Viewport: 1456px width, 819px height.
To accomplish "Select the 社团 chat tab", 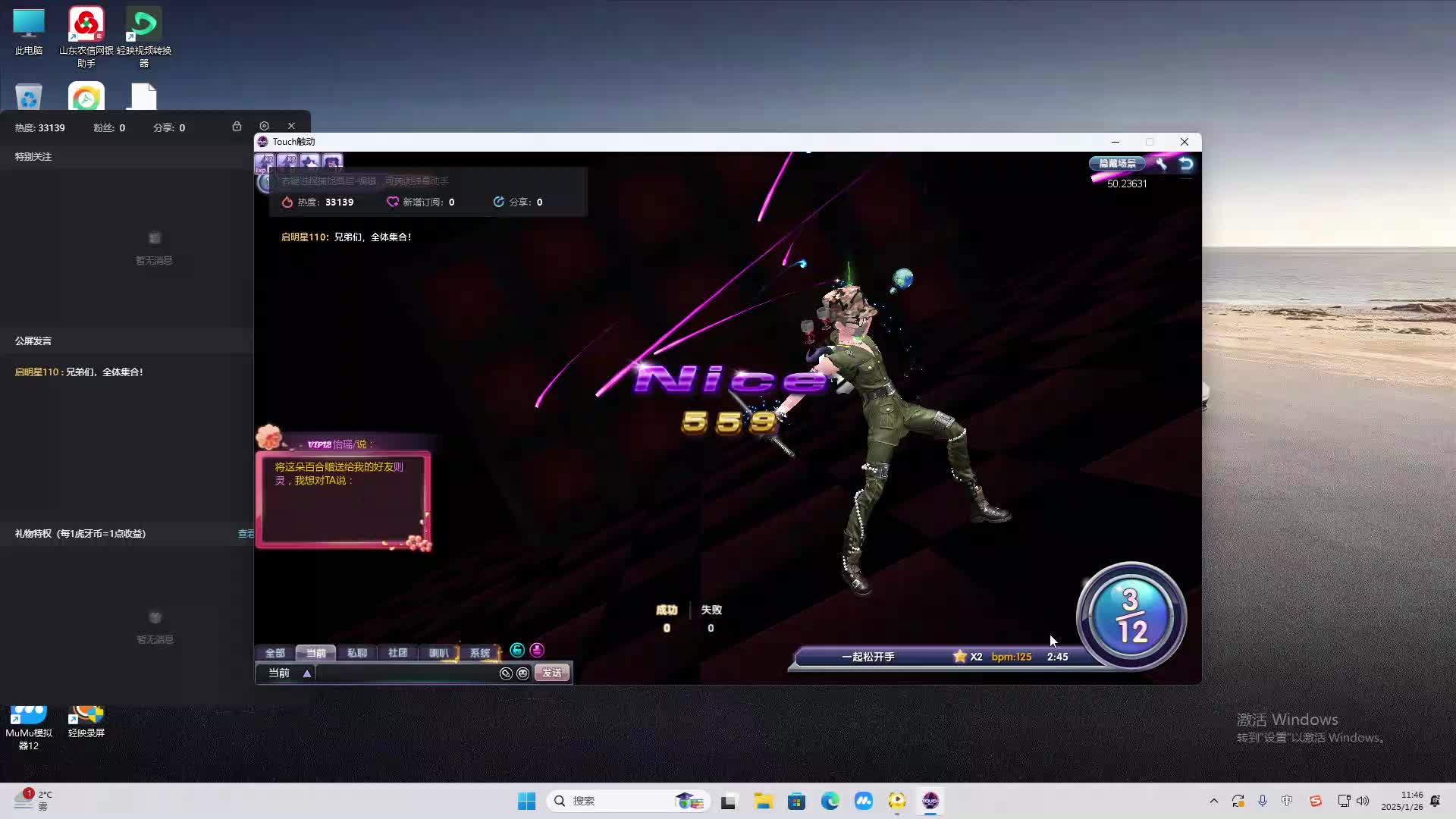I will tap(397, 653).
